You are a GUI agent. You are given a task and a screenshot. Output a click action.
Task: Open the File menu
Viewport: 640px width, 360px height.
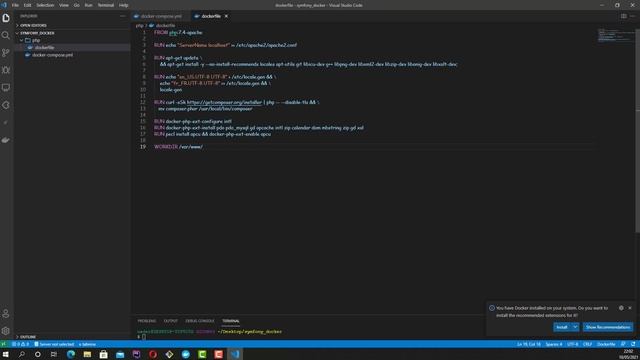(x=15, y=5)
